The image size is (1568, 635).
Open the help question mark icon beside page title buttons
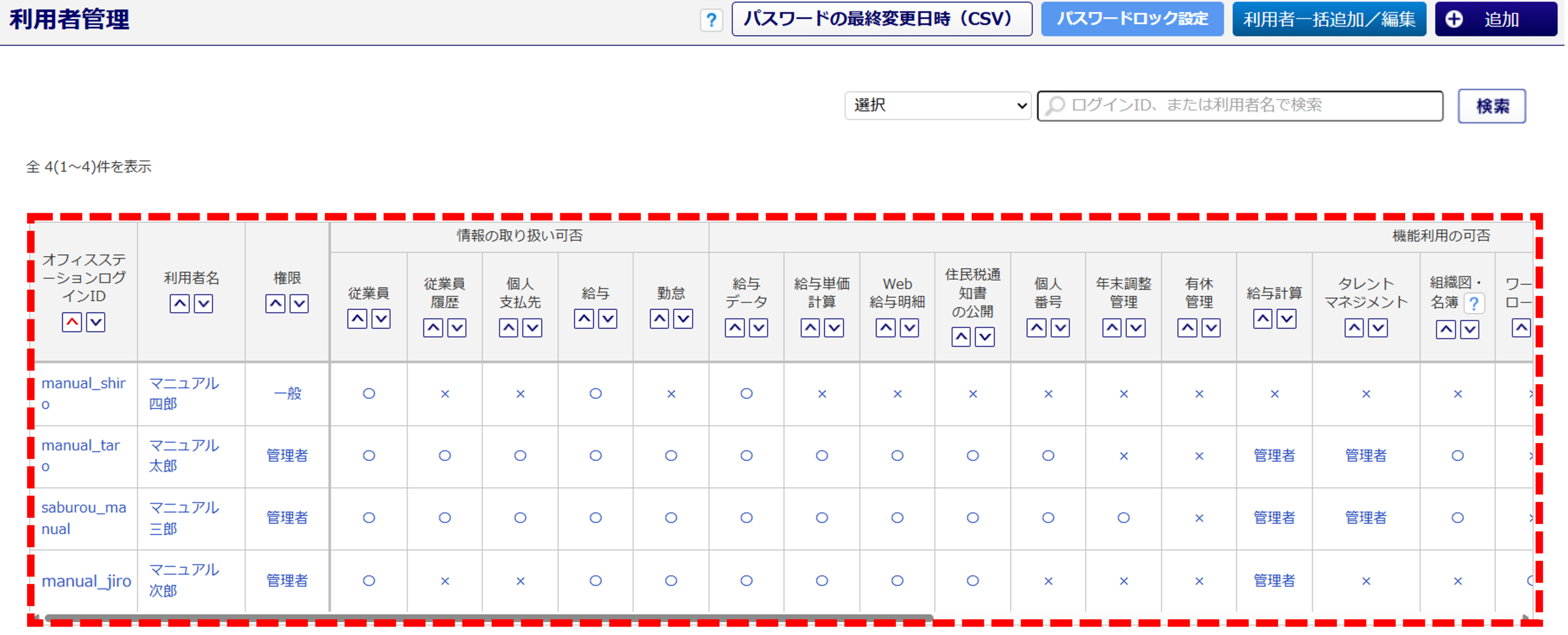click(711, 20)
